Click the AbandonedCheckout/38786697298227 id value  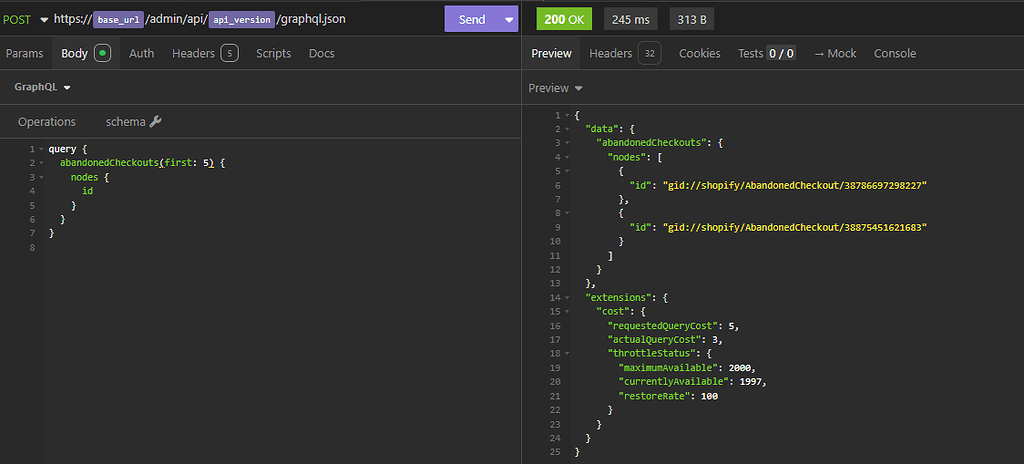coord(795,186)
